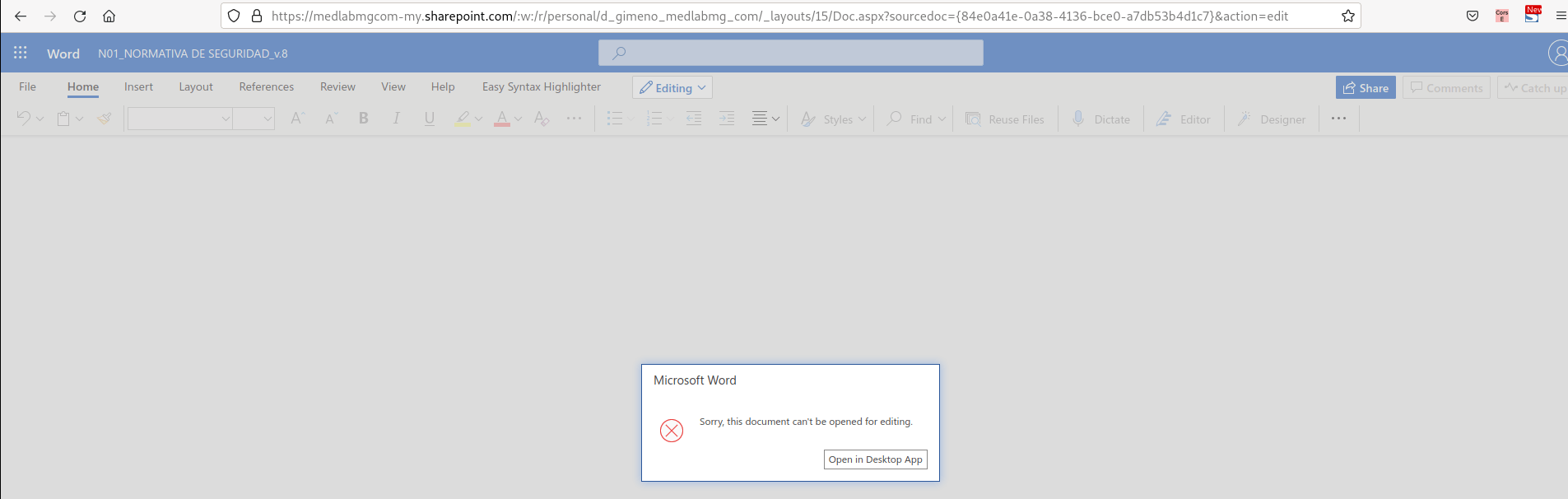Screen dimensions: 1568x499
Task: Open the Editor pane
Action: point(1183,119)
